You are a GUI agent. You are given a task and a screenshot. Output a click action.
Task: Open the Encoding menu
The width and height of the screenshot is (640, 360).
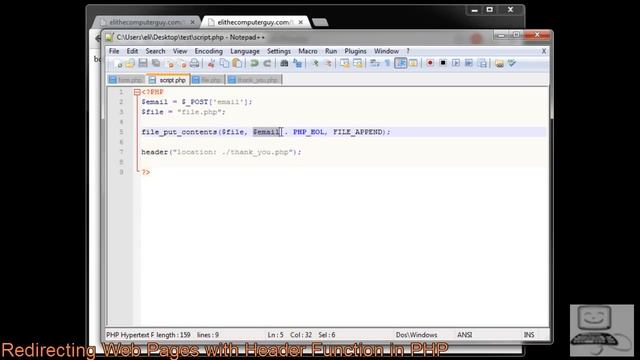point(209,51)
